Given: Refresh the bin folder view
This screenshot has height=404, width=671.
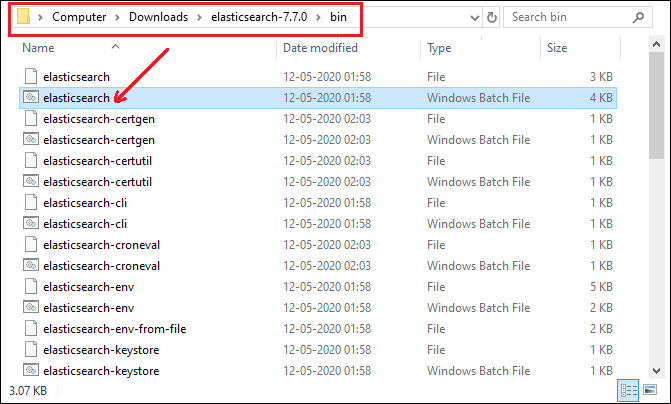Looking at the screenshot, I should tap(492, 18).
